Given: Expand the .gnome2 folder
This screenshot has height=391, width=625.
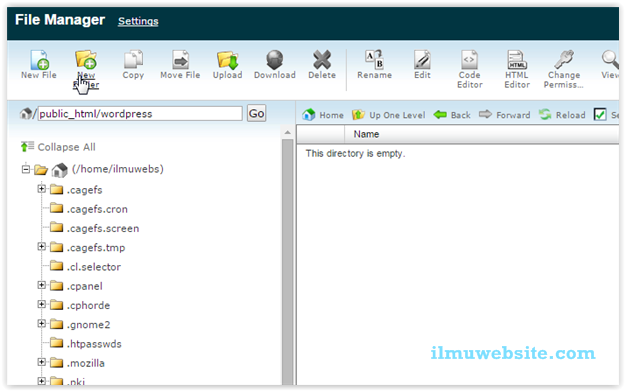Looking at the screenshot, I should click(x=41, y=323).
